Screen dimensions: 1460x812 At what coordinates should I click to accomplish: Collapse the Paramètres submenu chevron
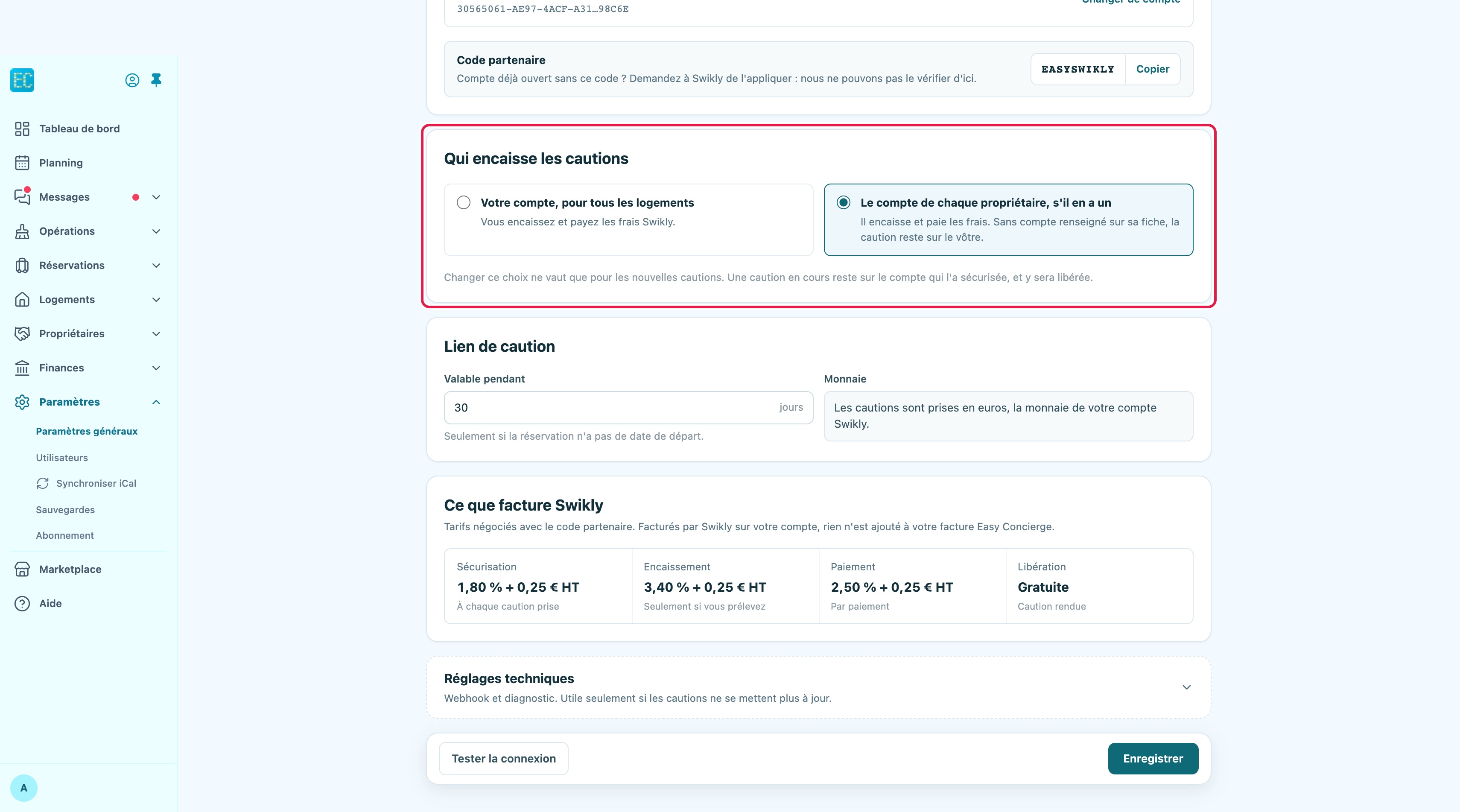click(x=156, y=402)
